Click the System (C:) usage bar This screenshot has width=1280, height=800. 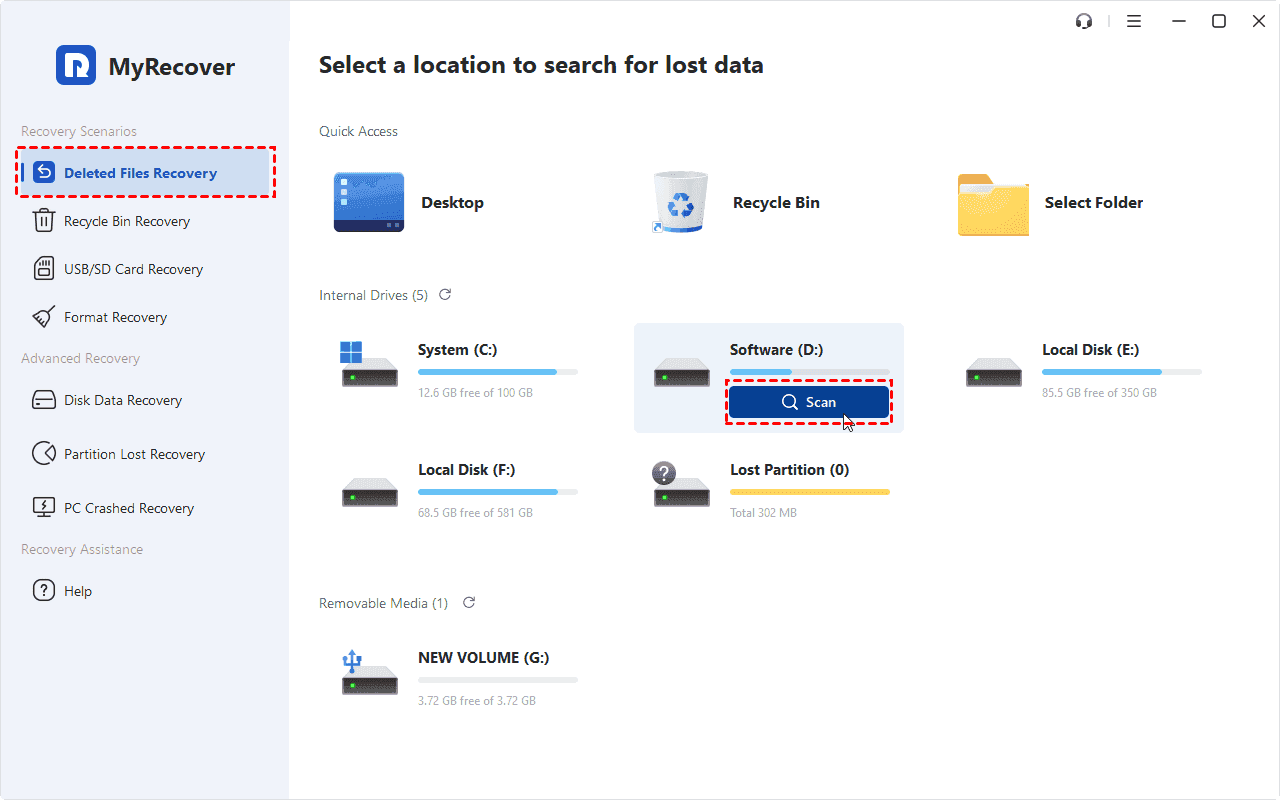(497, 372)
